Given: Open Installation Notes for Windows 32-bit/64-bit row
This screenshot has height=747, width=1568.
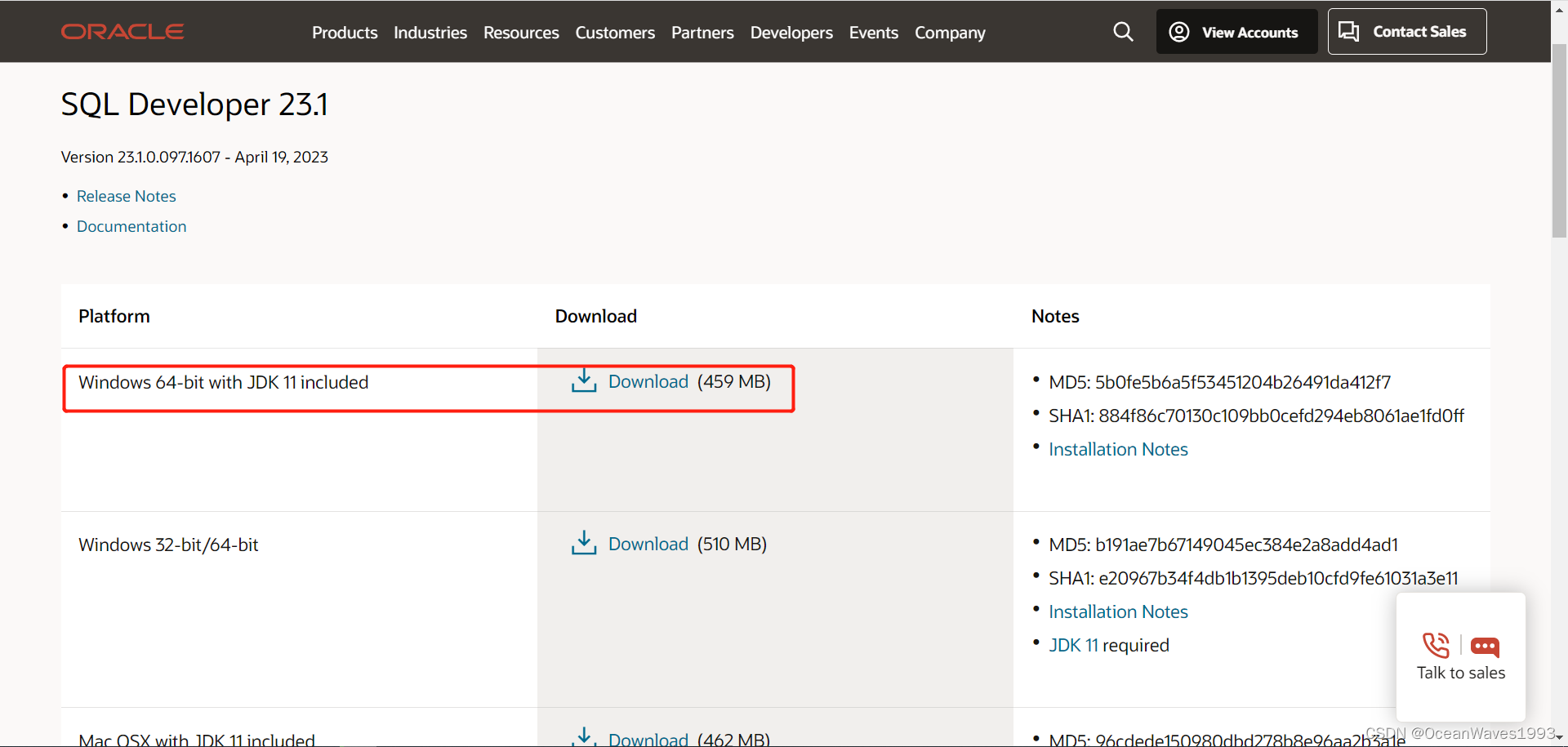Looking at the screenshot, I should point(1118,611).
